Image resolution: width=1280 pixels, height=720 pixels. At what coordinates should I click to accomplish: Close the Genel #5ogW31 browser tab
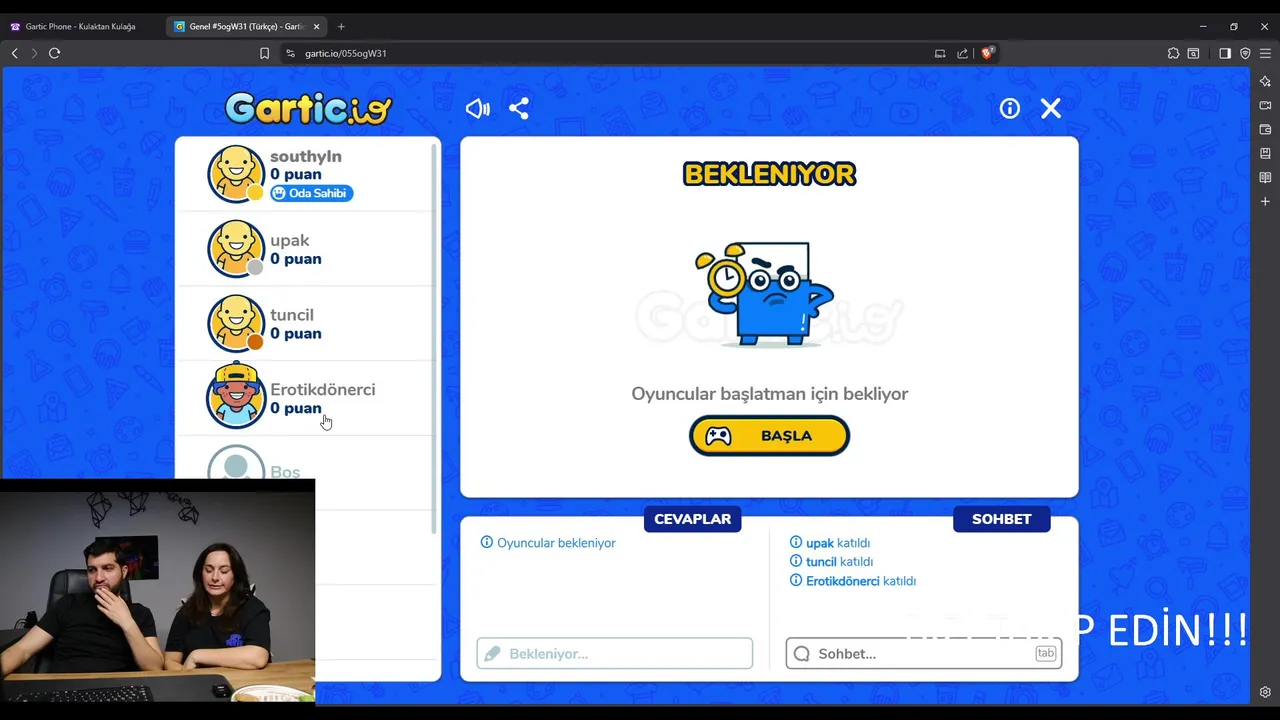click(317, 26)
